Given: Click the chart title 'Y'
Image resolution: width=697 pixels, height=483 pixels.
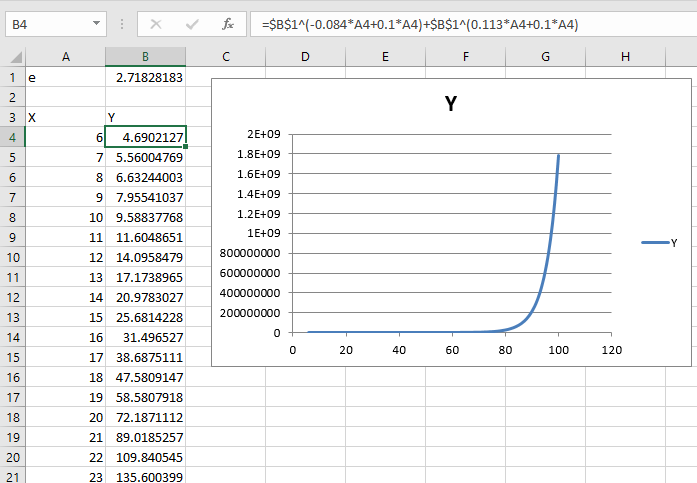Looking at the screenshot, I should point(451,104).
